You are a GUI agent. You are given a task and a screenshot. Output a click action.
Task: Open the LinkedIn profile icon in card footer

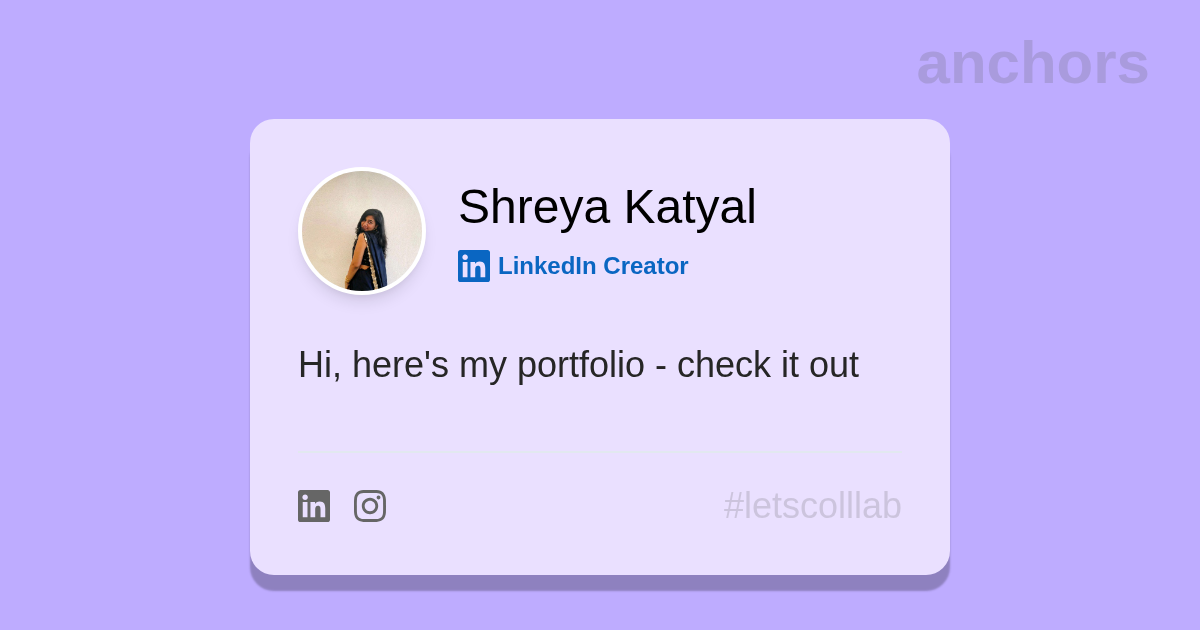click(x=314, y=506)
